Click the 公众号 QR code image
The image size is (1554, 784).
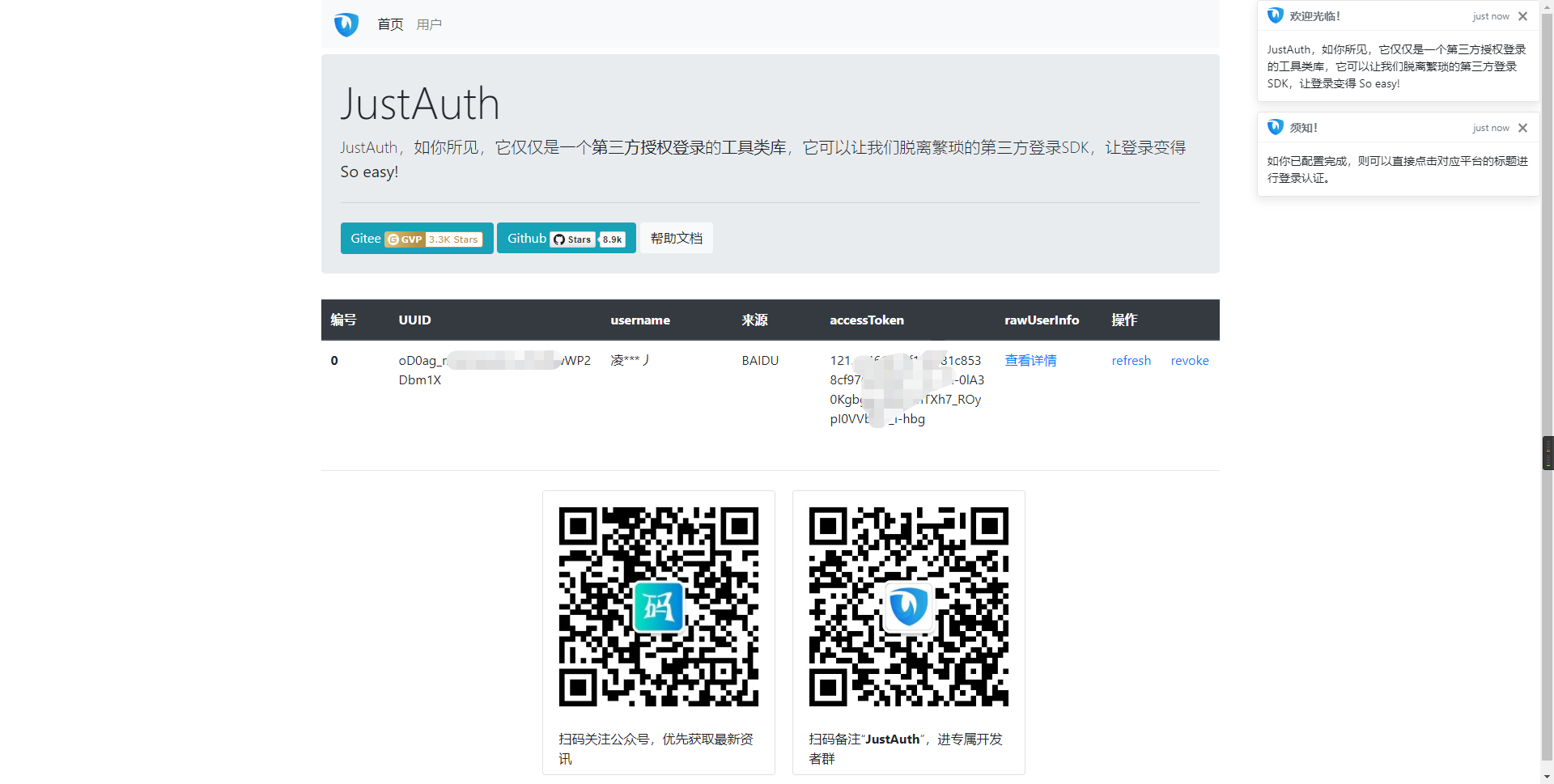point(659,607)
